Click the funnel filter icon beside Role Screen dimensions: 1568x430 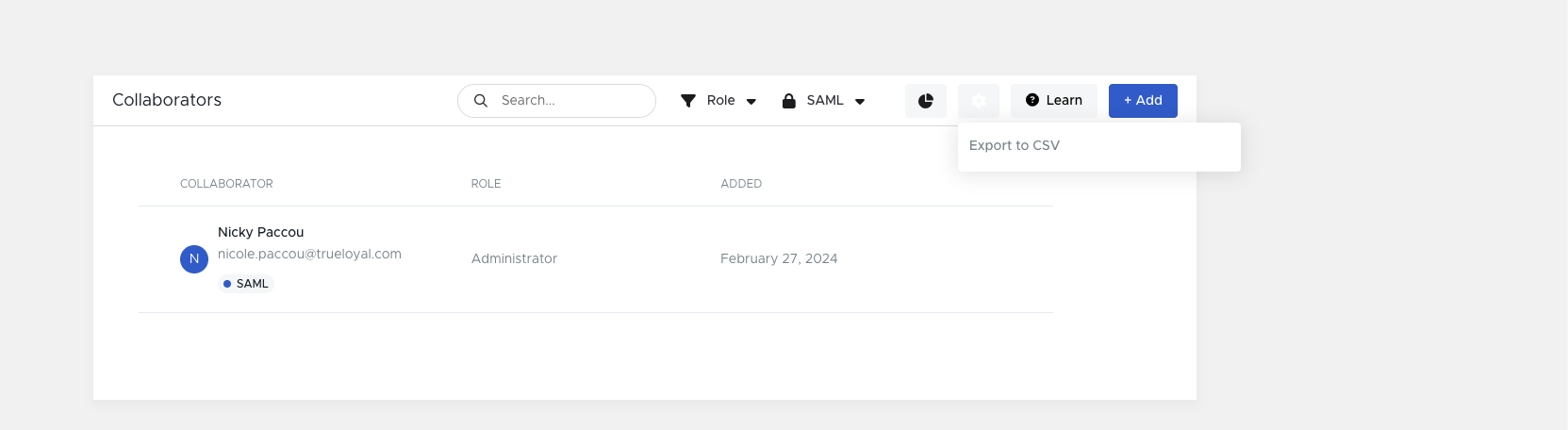[x=688, y=101]
